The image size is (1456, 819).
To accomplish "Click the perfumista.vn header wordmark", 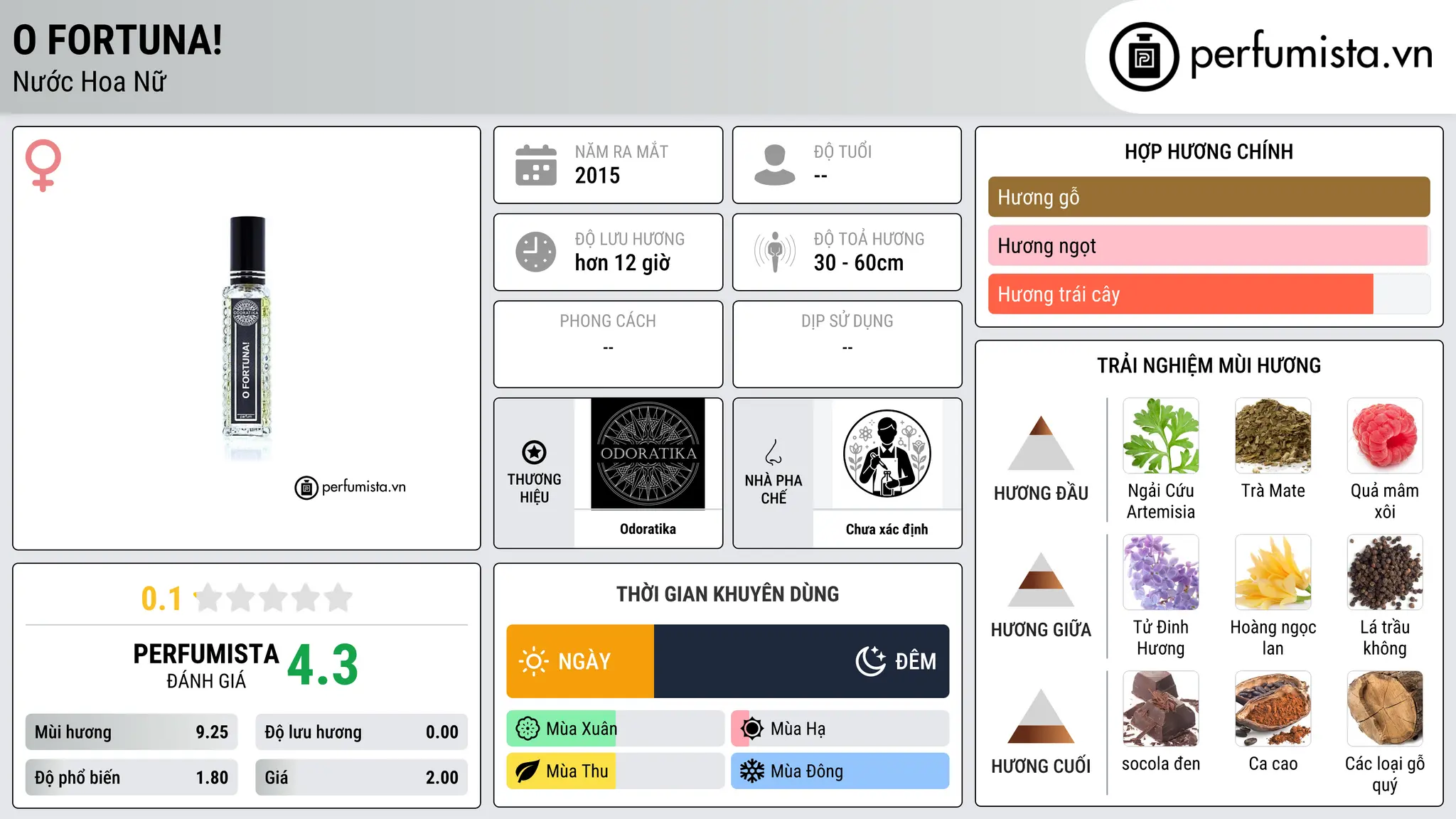I will coord(1311,53).
